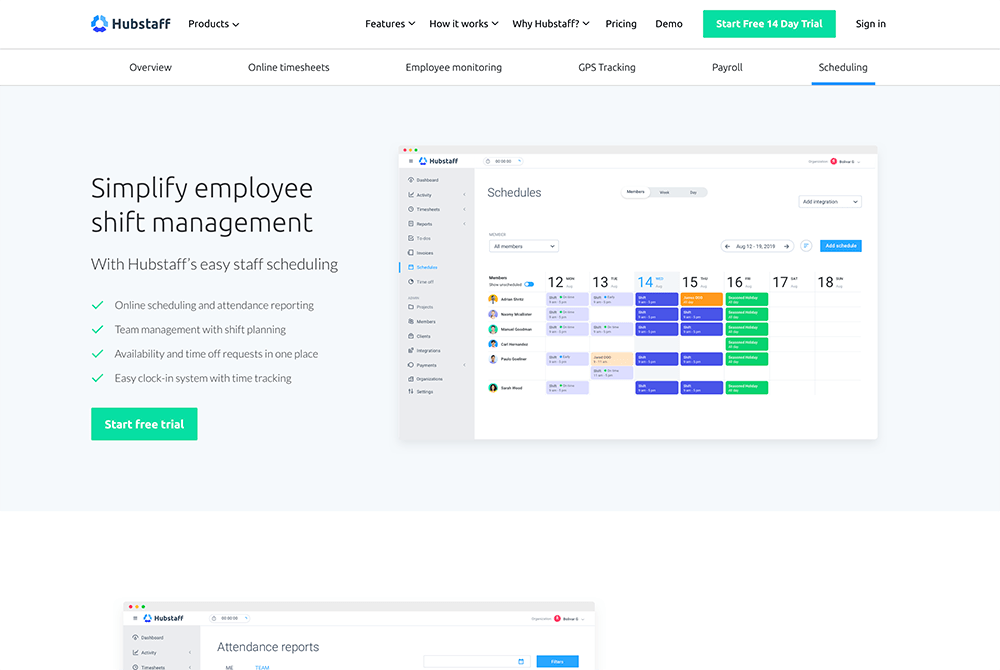Click Sarah Wood's avatar
This screenshot has width=1000, height=670.
493,388
